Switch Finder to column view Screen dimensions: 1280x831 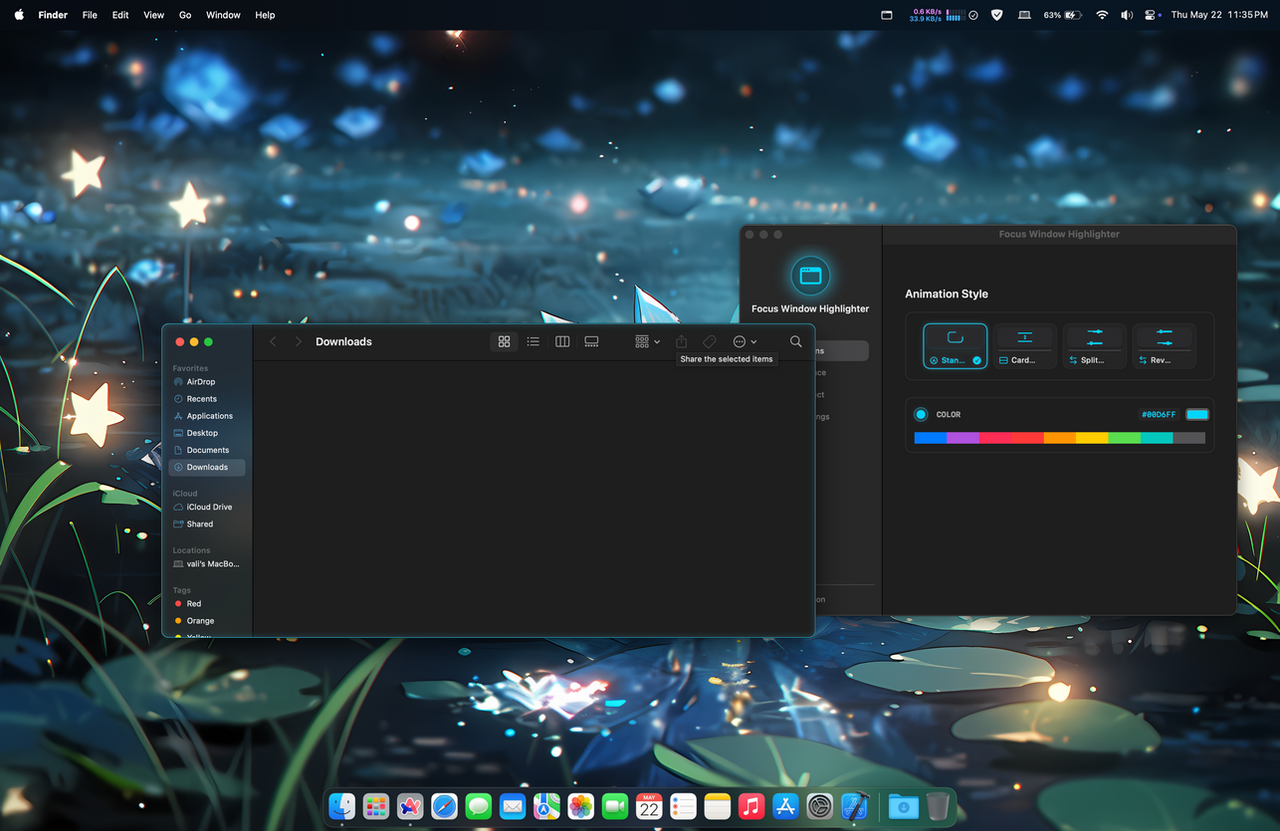pos(562,342)
